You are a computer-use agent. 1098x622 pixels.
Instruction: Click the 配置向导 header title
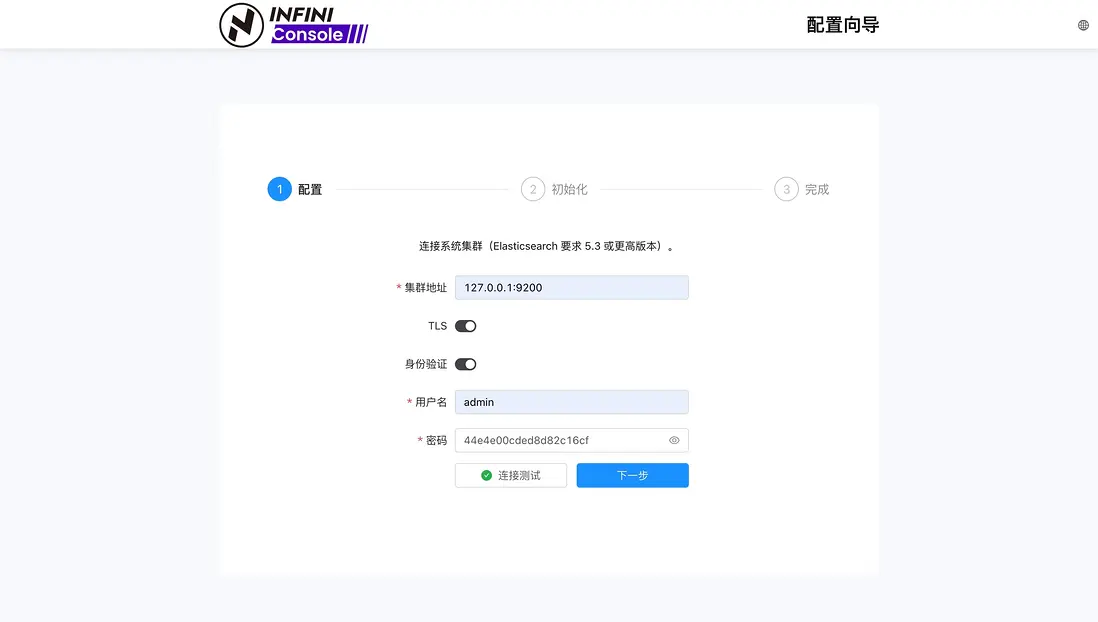(843, 24)
